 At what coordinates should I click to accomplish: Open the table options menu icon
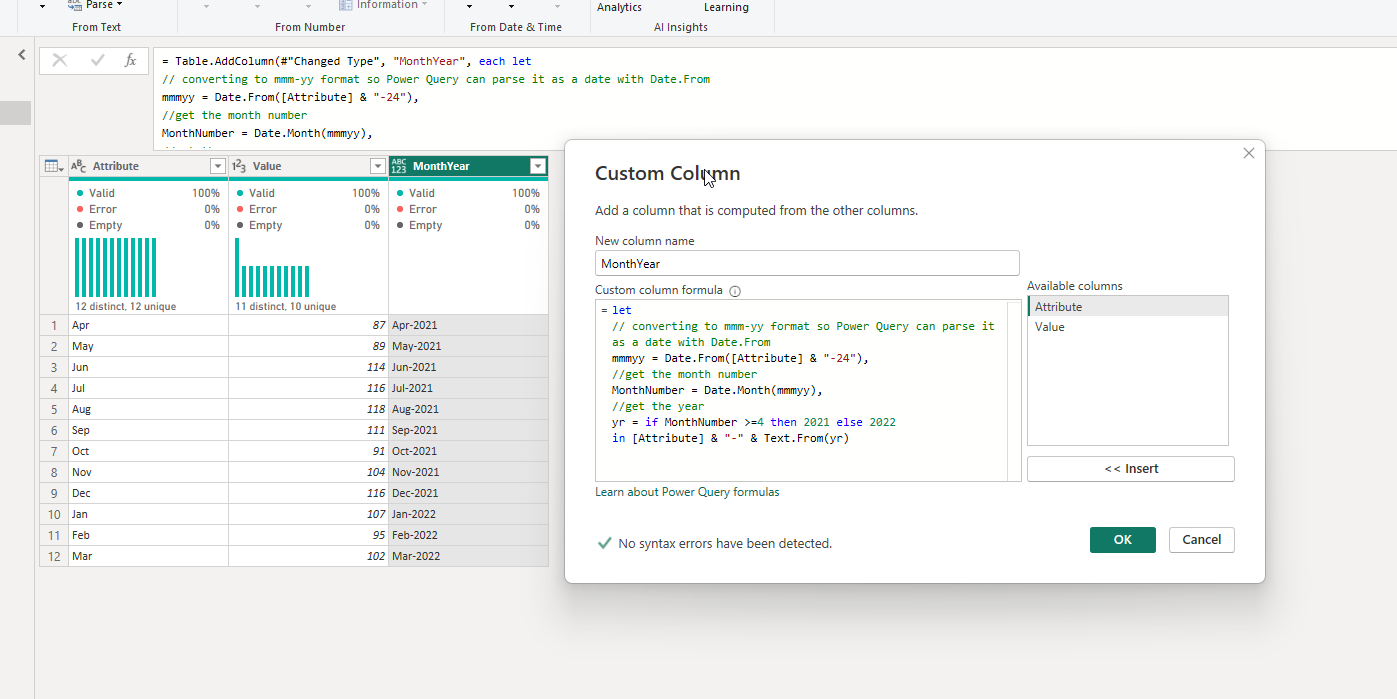(x=53, y=166)
